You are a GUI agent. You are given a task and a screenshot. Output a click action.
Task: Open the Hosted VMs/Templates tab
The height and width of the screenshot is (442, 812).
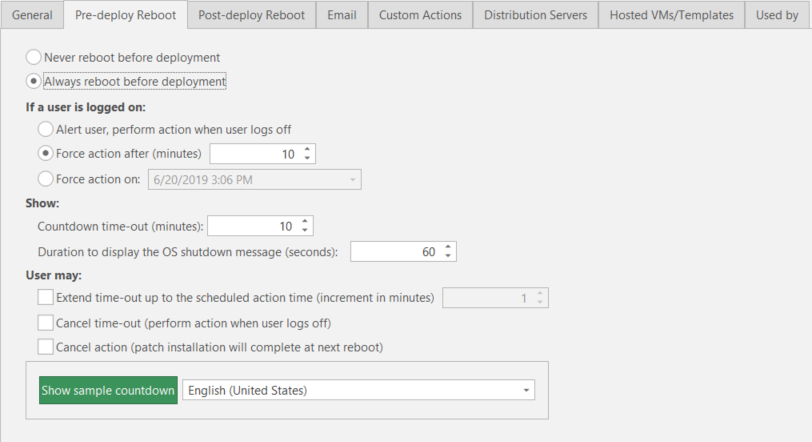pyautogui.click(x=671, y=15)
